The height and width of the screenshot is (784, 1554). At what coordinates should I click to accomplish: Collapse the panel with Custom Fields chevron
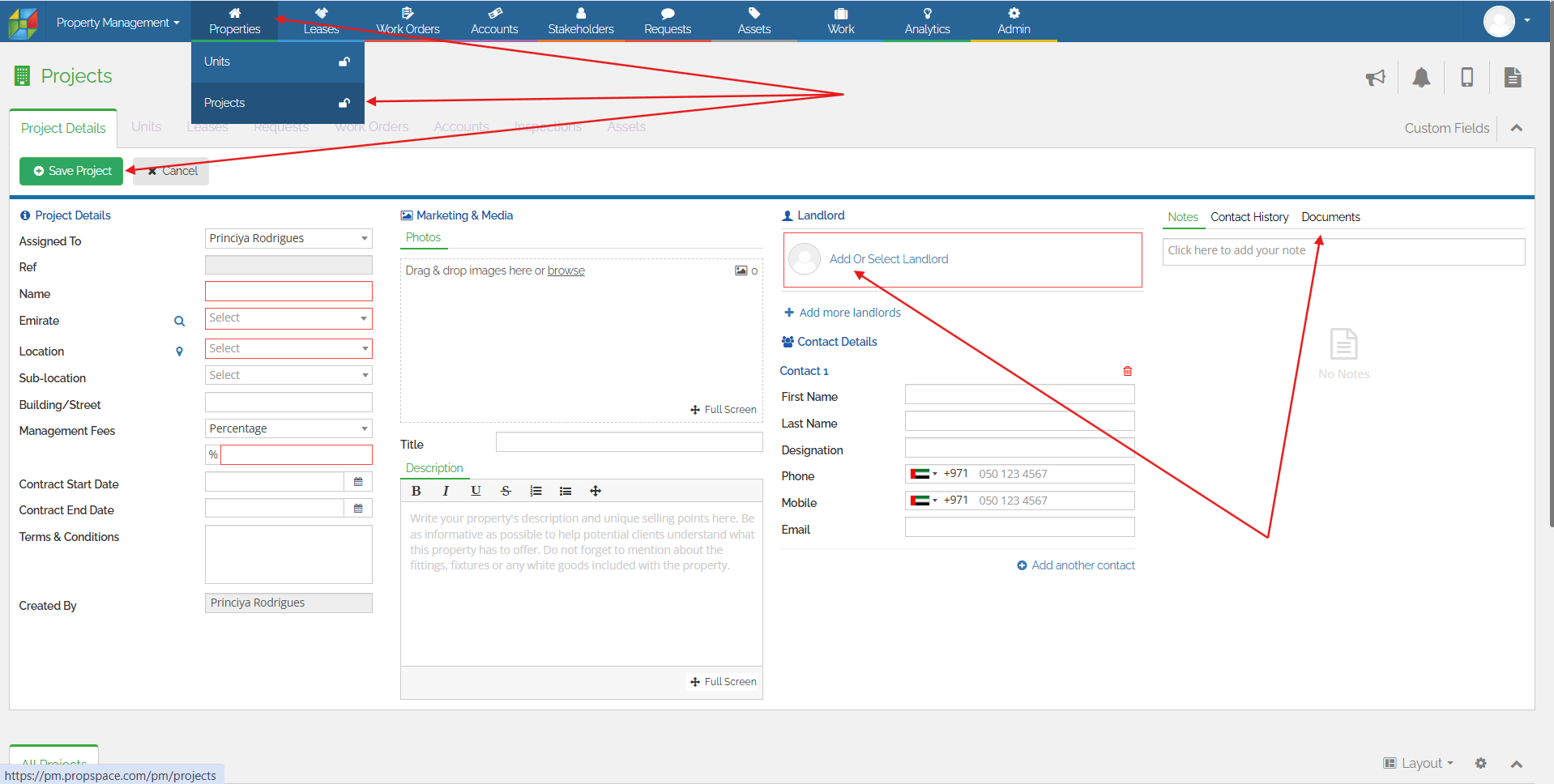click(x=1517, y=128)
